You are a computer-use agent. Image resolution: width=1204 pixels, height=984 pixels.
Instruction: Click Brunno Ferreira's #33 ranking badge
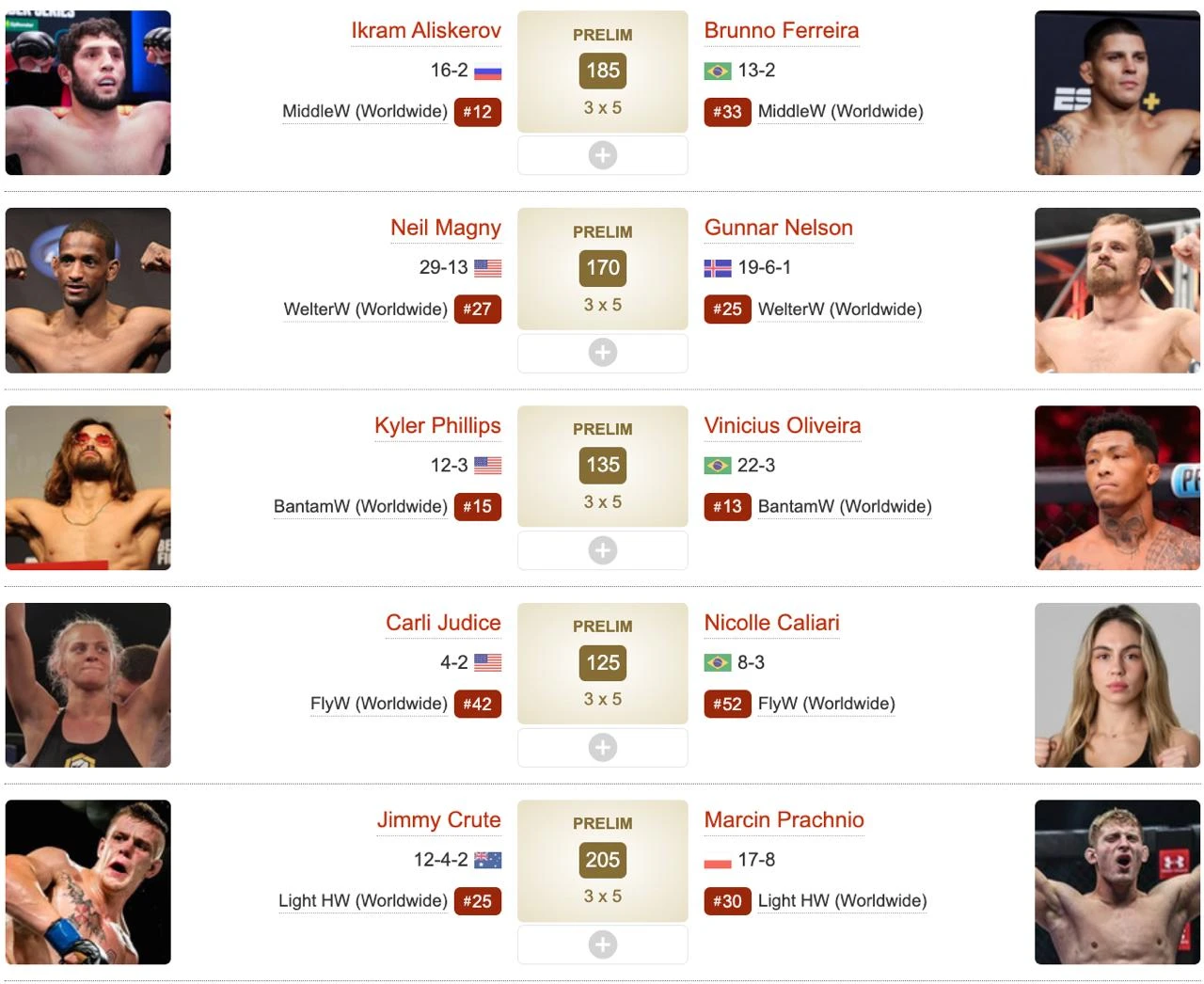(727, 112)
